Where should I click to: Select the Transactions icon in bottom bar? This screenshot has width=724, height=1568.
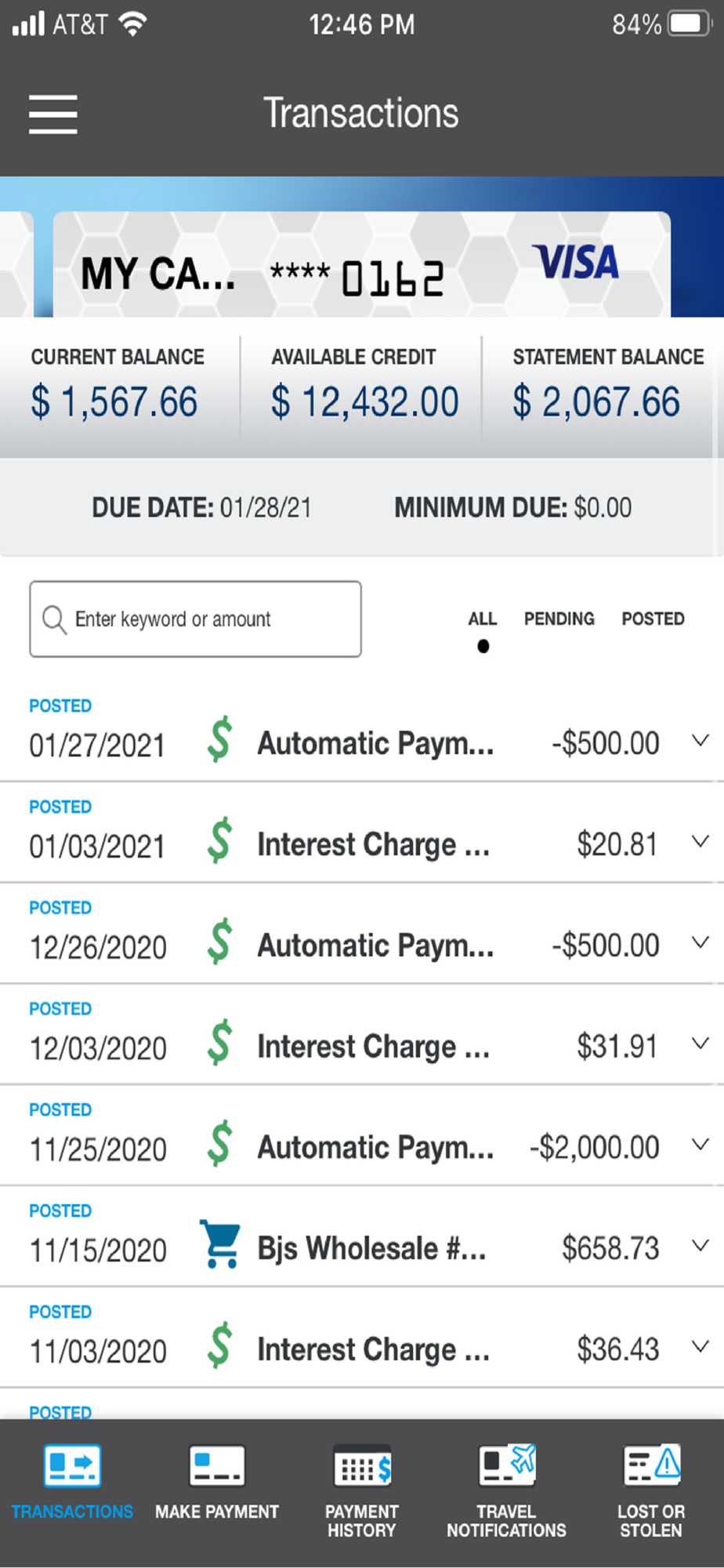point(72,1465)
